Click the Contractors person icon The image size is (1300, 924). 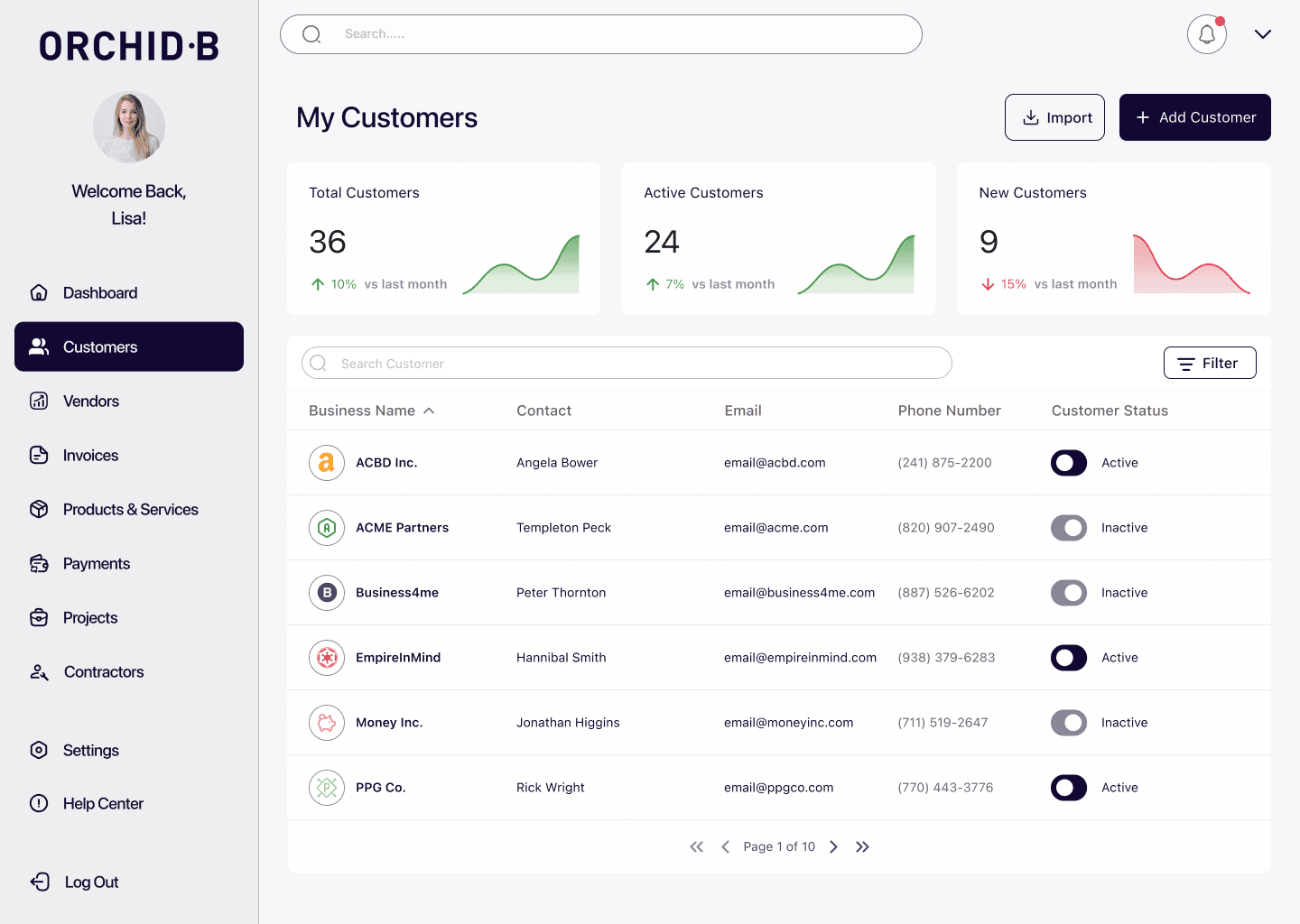pos(39,671)
